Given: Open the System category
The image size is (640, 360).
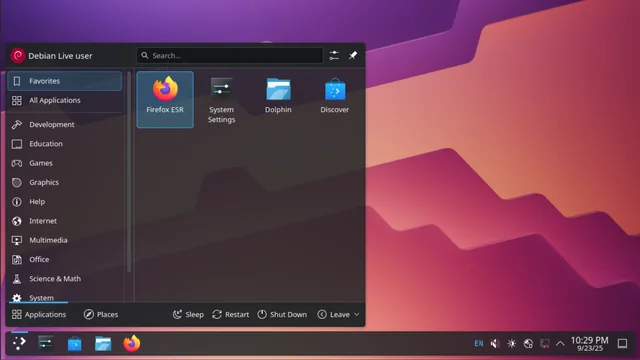Looking at the screenshot, I should click(x=64, y=296).
